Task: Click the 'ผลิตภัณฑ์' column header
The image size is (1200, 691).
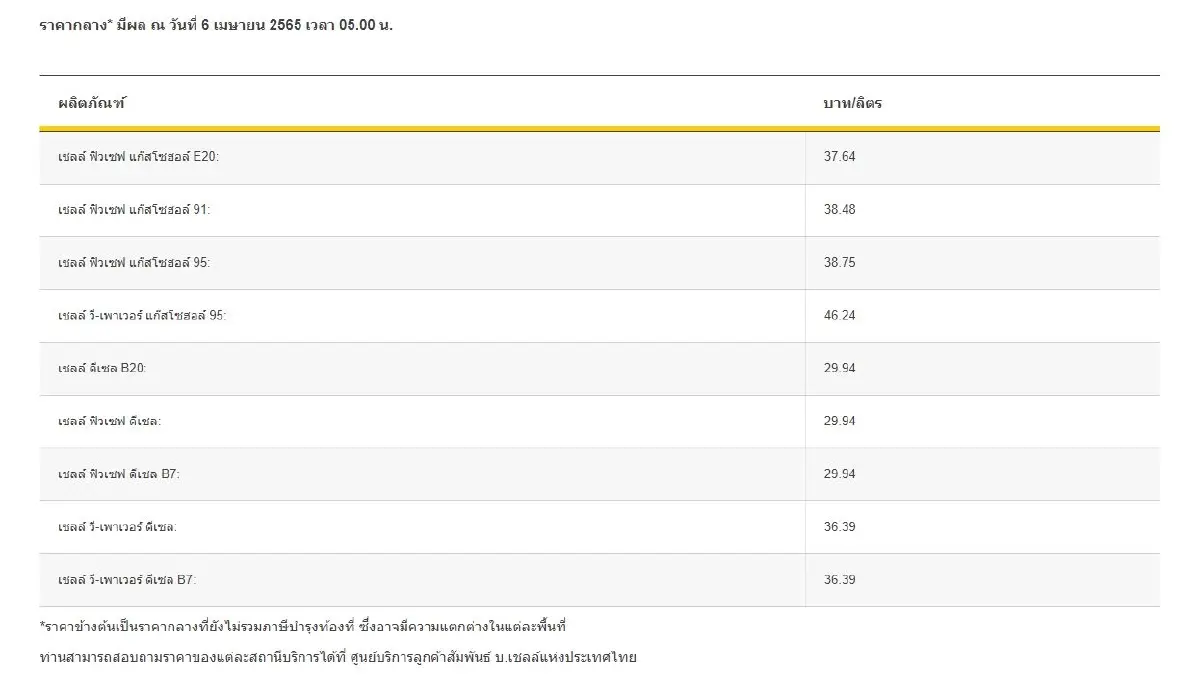Action: [x=92, y=103]
